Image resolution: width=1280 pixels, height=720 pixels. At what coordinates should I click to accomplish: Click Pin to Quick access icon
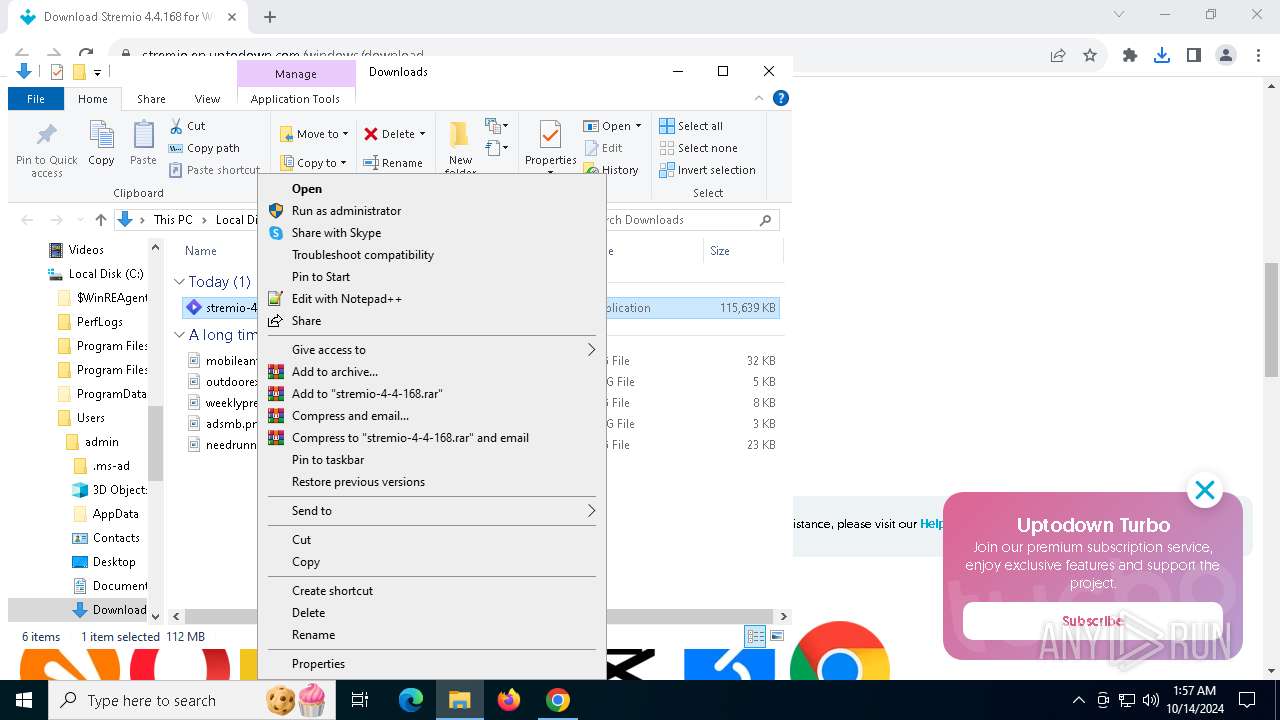[46, 150]
